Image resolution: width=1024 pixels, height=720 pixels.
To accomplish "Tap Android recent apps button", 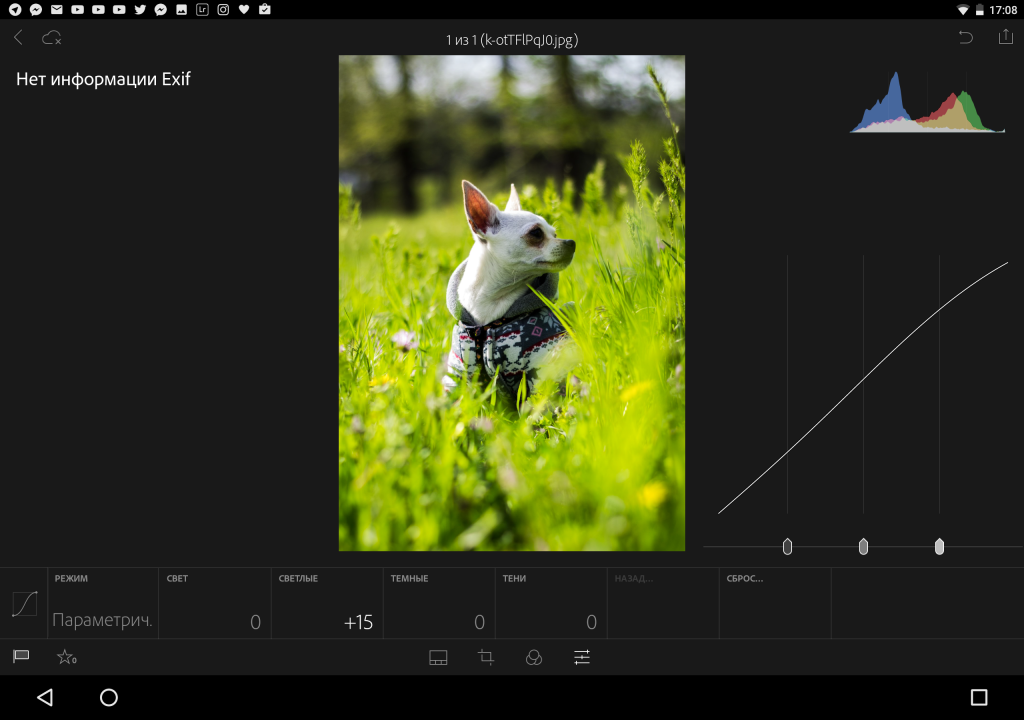I will [978, 697].
